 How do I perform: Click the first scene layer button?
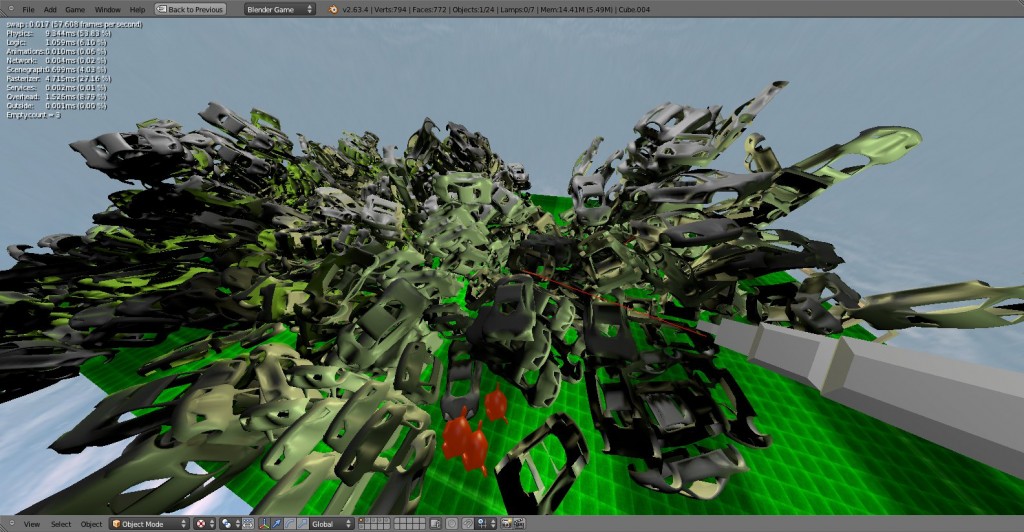(361, 520)
